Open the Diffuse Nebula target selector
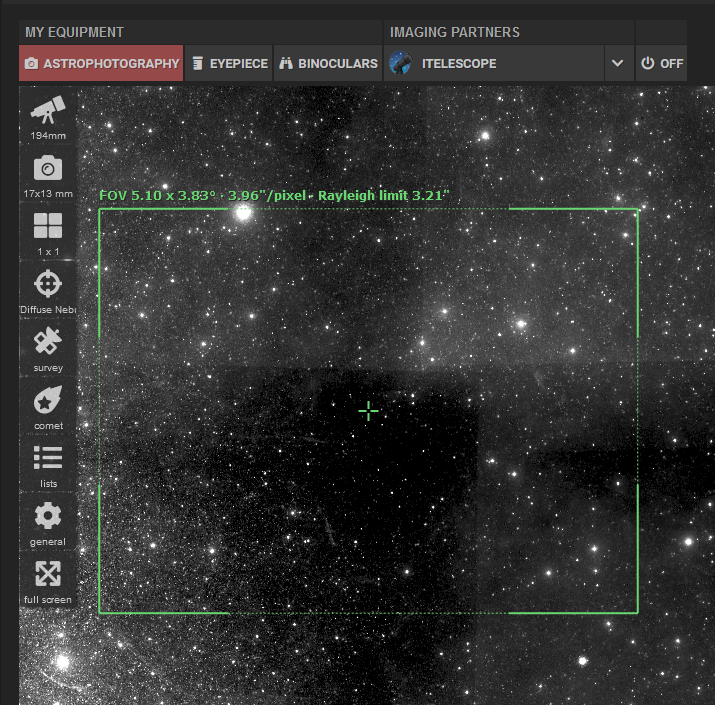Viewport: 715px width, 705px height. [48, 290]
